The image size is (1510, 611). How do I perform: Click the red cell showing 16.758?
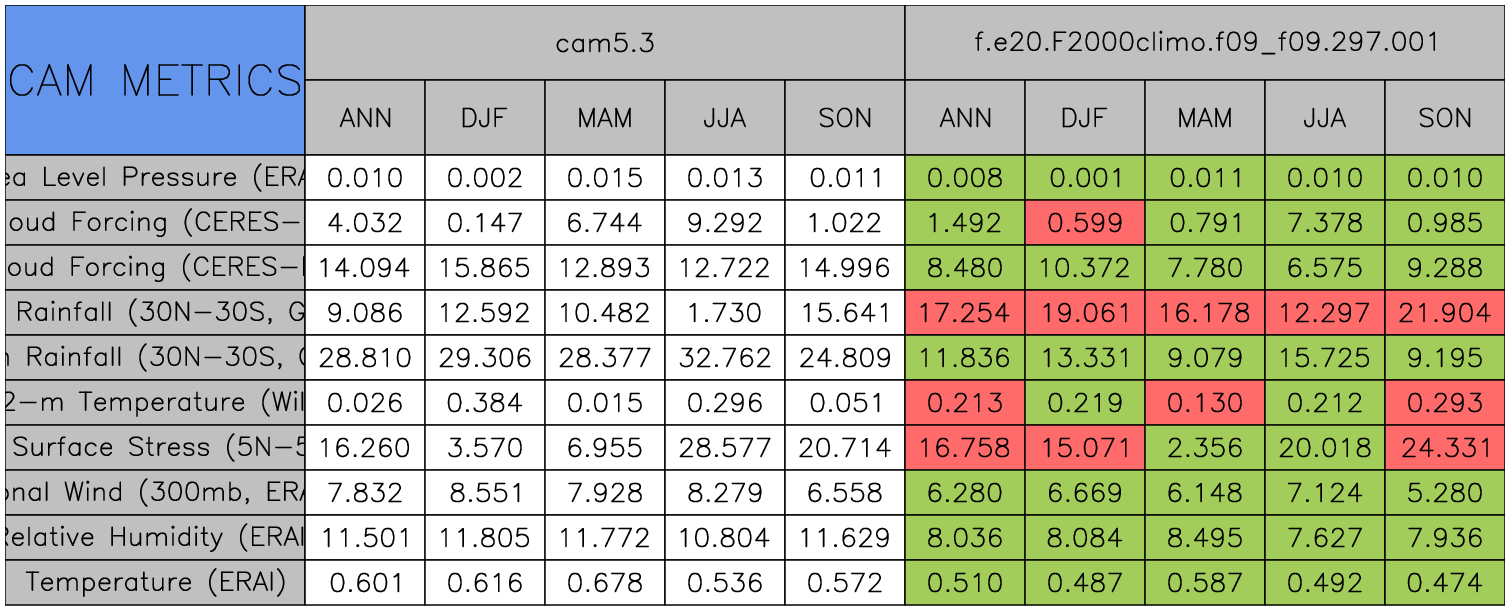coord(965,447)
